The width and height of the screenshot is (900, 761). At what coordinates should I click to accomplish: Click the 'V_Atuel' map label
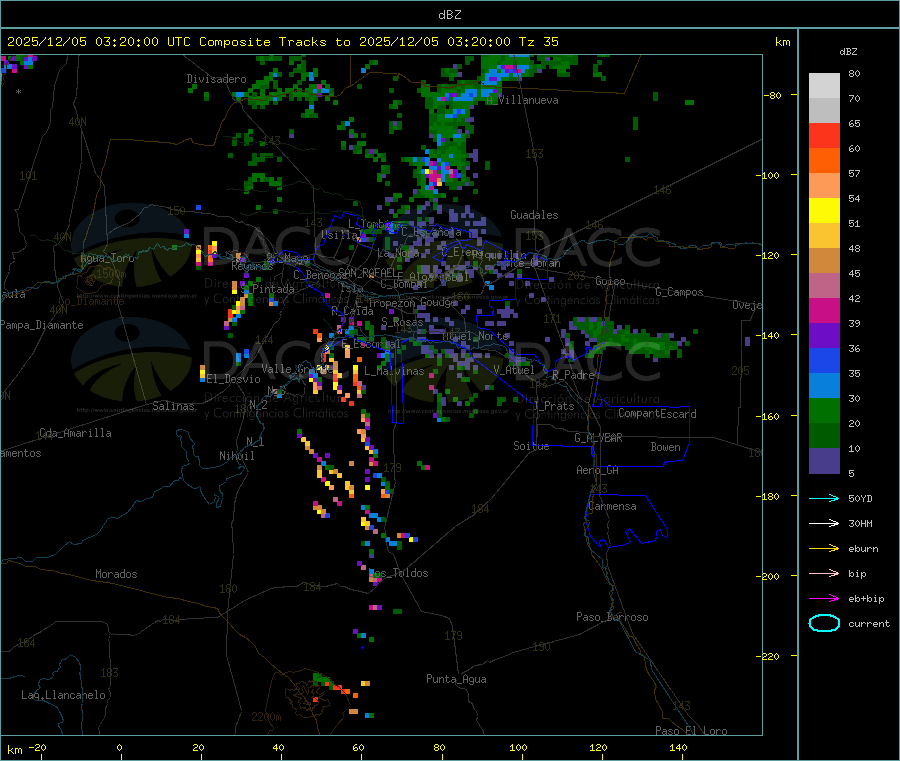click(514, 370)
